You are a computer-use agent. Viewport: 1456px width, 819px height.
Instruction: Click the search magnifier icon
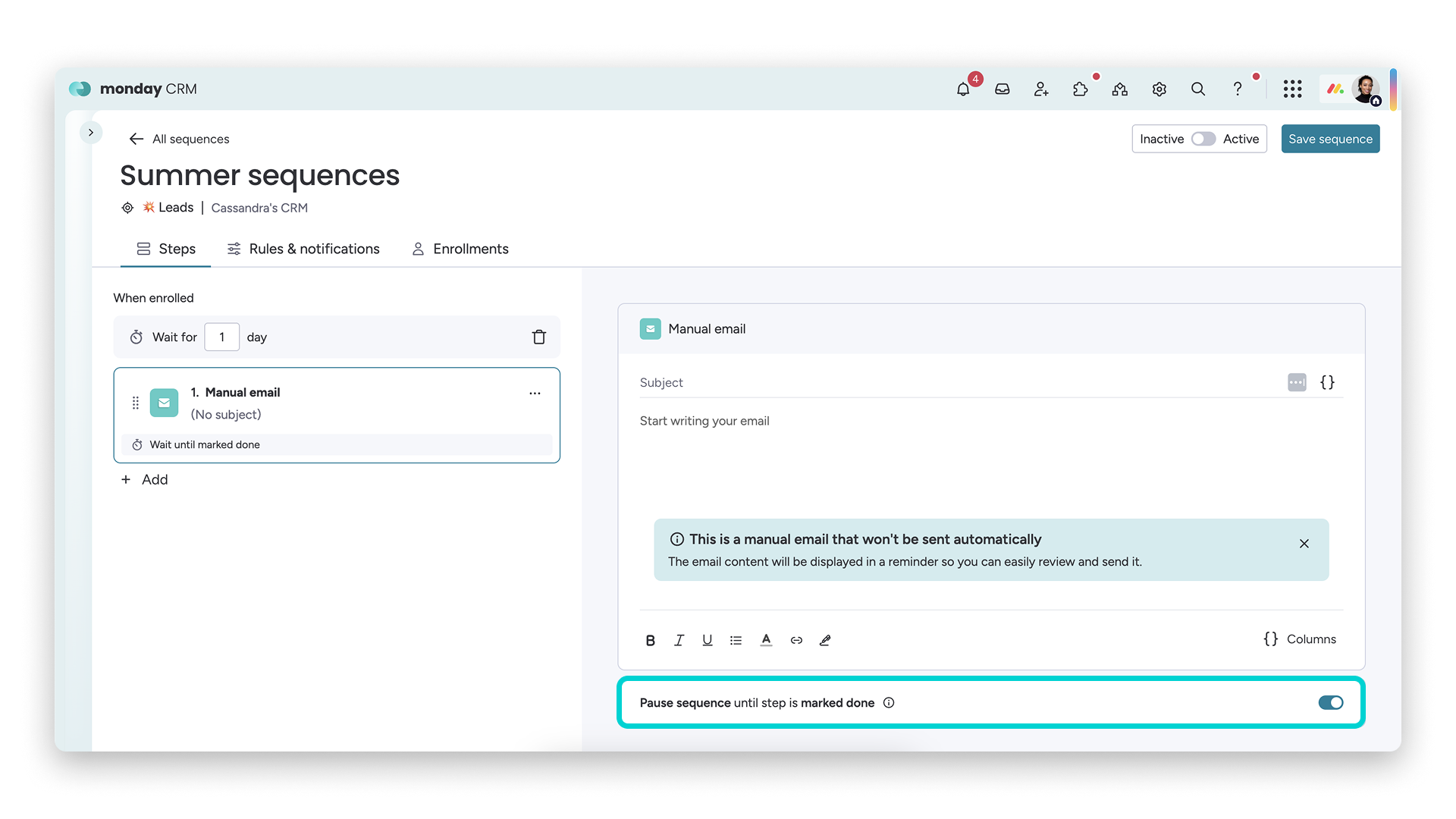(1198, 89)
